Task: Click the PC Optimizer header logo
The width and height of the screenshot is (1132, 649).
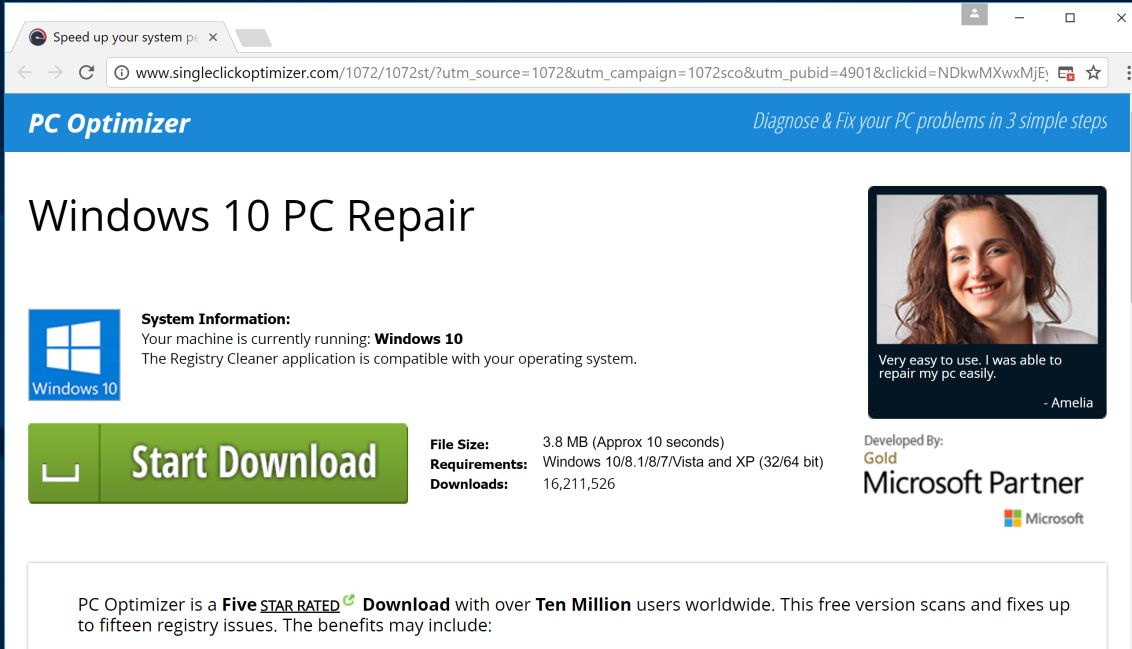Action: pyautogui.click(x=109, y=123)
